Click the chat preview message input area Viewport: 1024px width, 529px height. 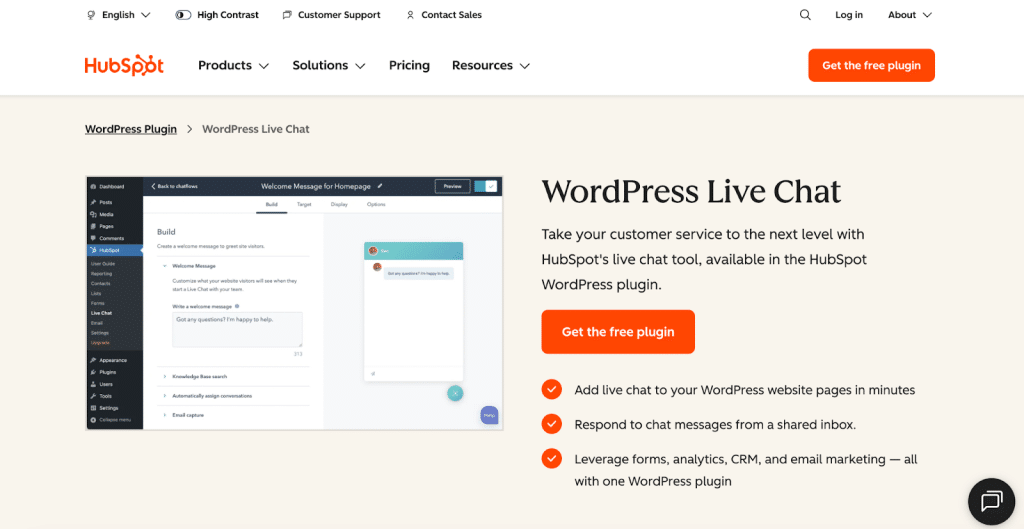click(x=413, y=374)
